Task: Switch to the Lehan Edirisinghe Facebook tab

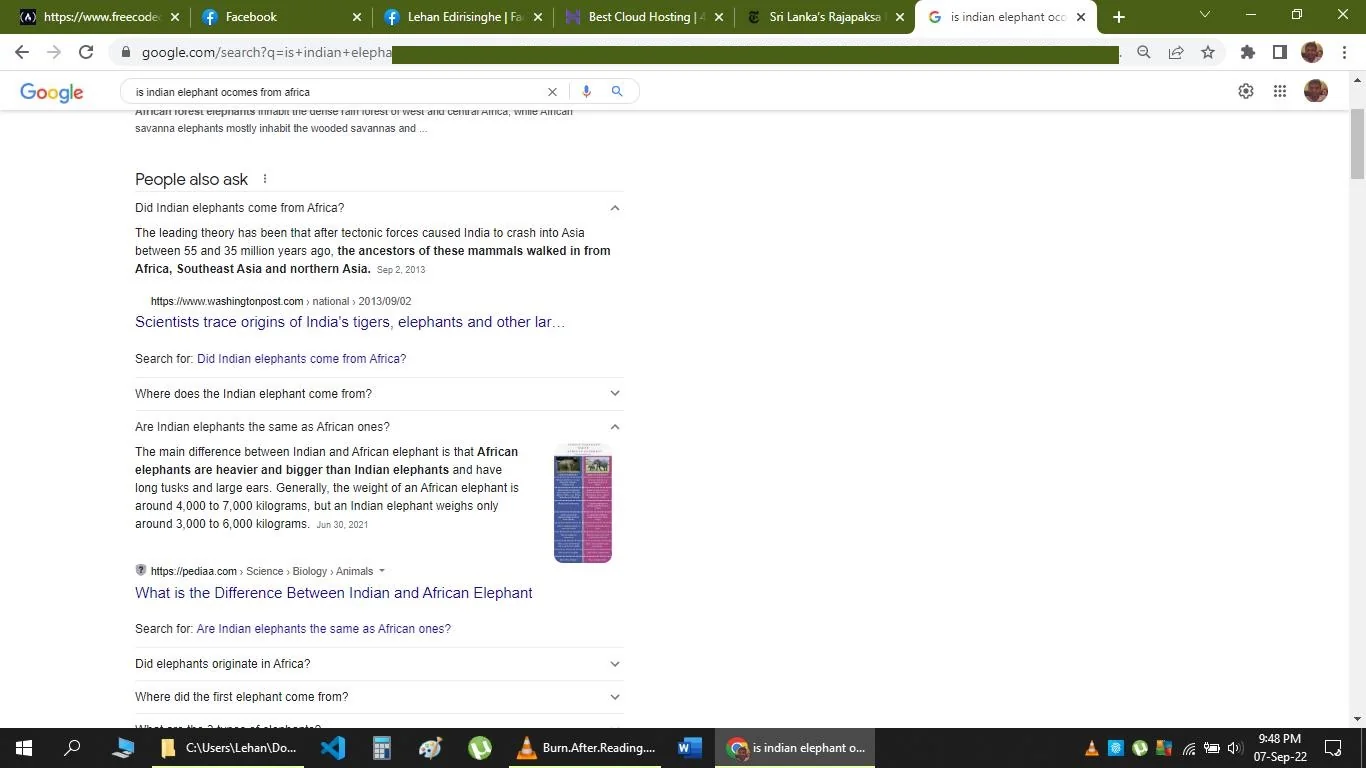Action: 463,17
